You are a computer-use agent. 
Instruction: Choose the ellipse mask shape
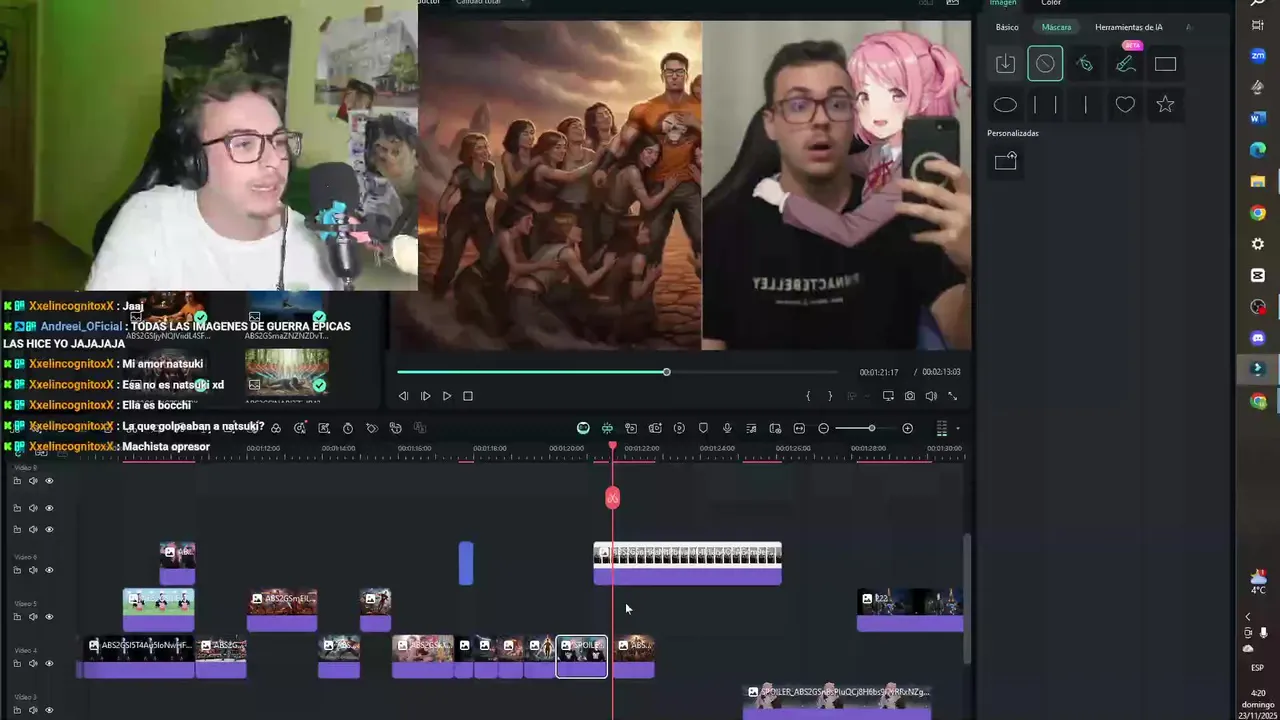1005,104
